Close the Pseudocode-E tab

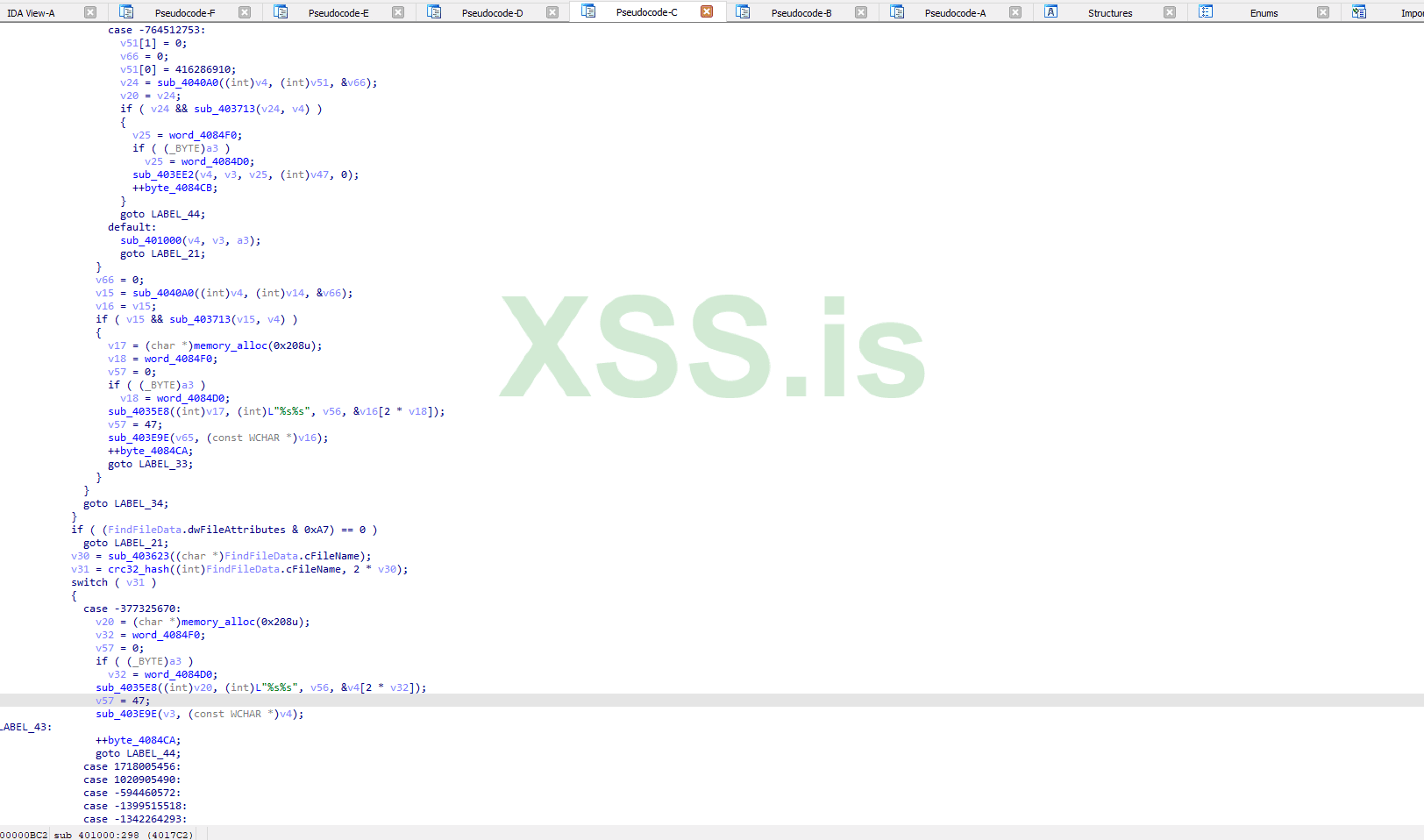398,12
